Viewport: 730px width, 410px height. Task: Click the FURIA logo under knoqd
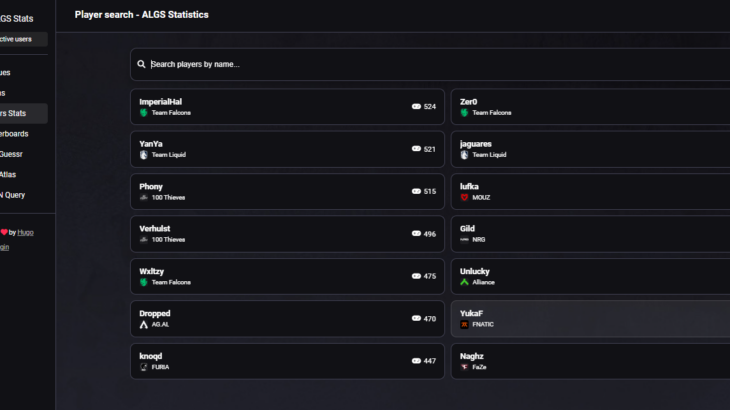pos(143,367)
